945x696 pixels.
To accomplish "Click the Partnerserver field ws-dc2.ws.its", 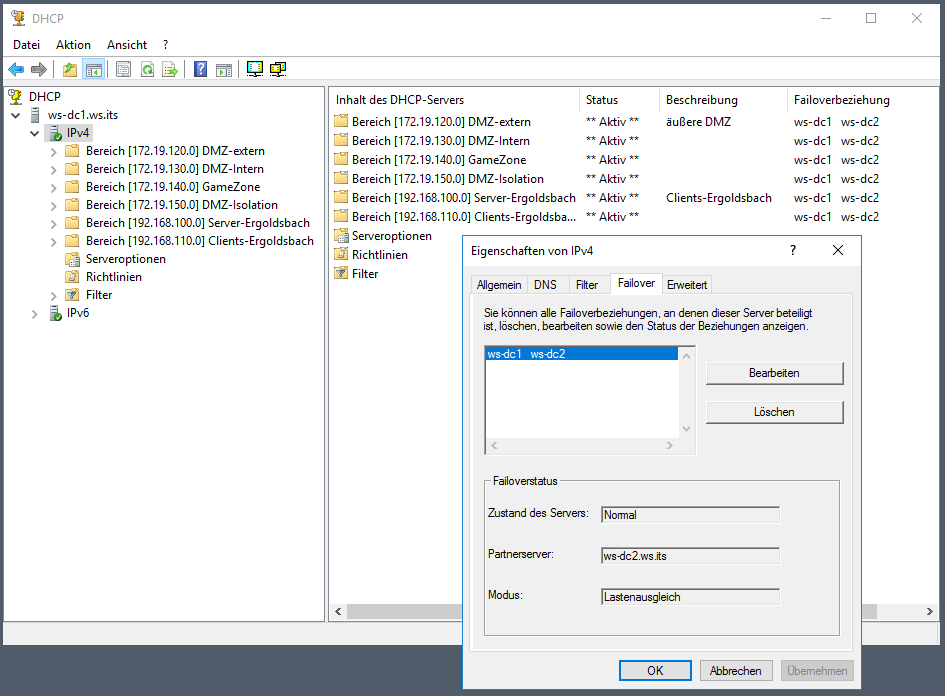I will click(691, 556).
